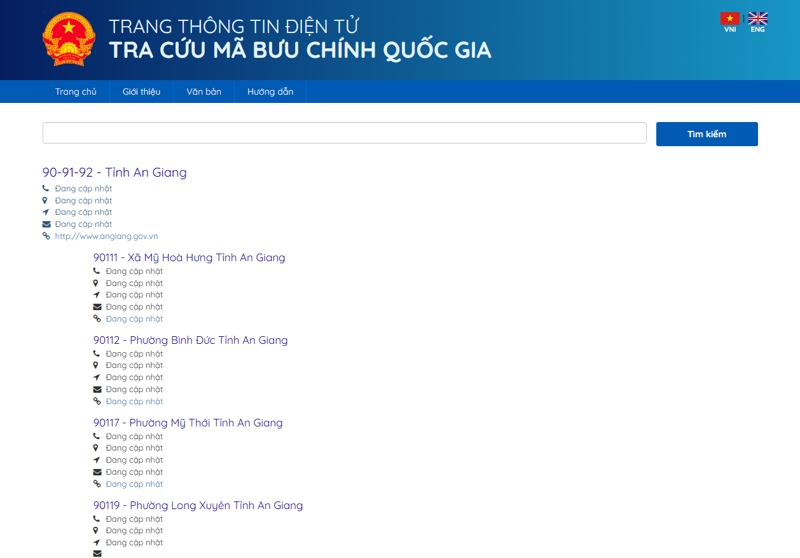Open the 90-91-92 Tỉnh An Giang heading

(114, 172)
